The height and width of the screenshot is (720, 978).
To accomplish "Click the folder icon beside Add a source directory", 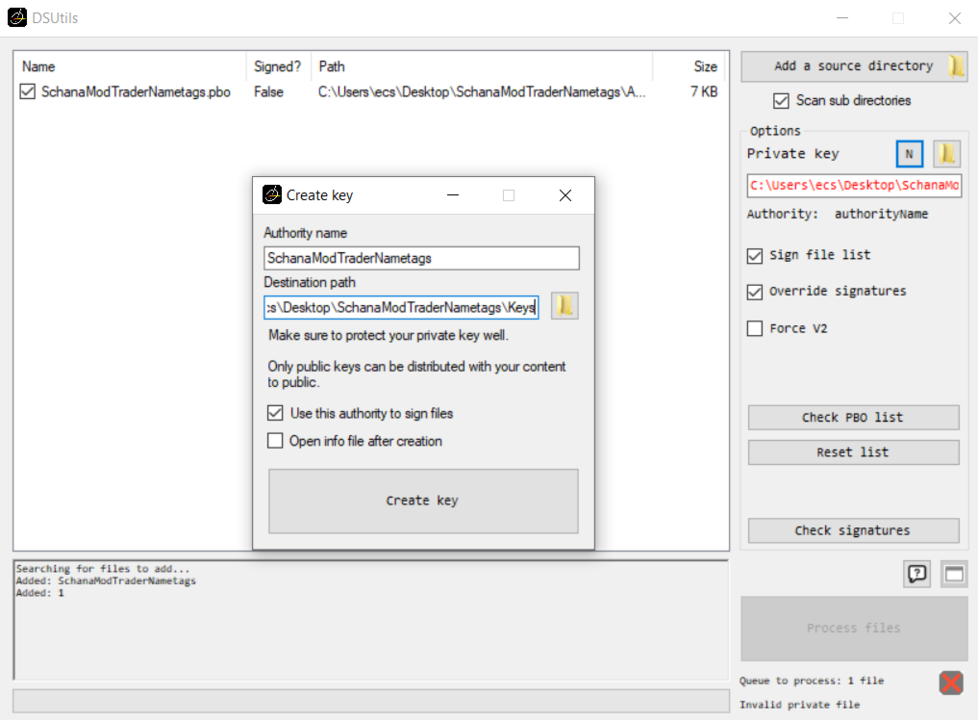I will point(956,66).
